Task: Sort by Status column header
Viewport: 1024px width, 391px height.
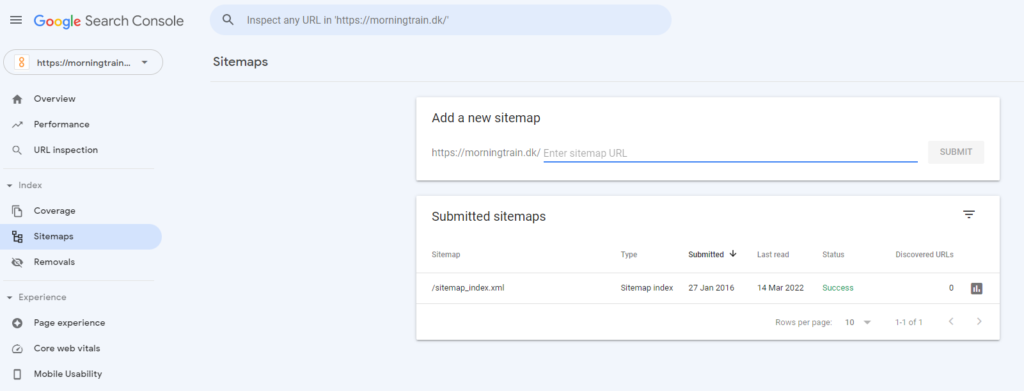Action: pyautogui.click(x=833, y=255)
